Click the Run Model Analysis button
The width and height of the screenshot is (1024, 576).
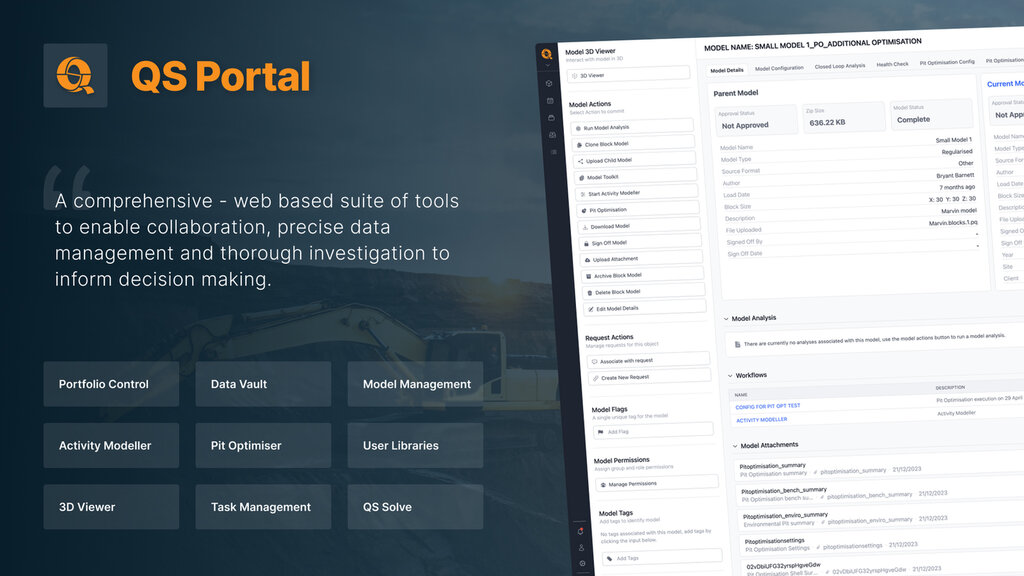[632, 126]
